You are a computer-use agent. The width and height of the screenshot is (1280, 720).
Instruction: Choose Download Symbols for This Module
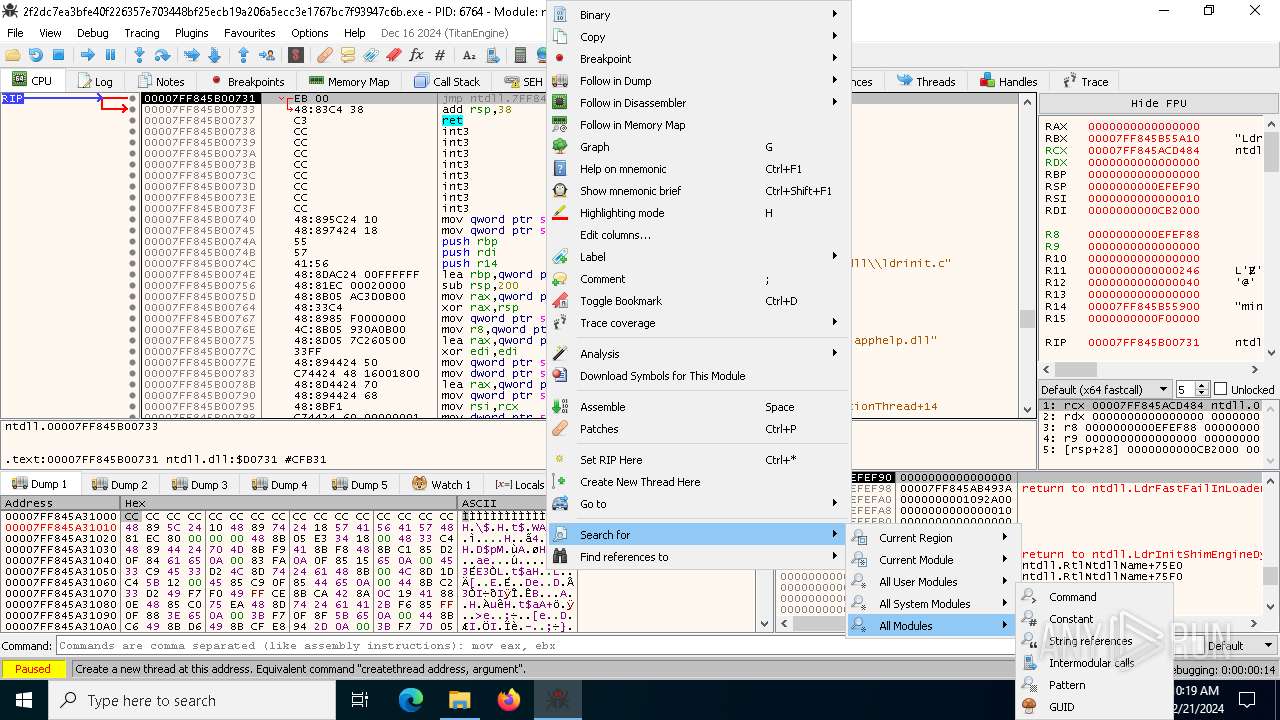coord(699,376)
